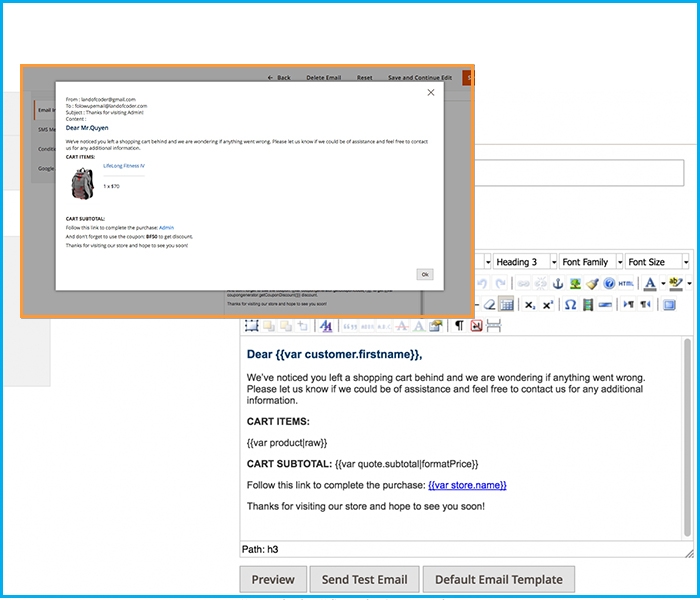Click the {{var store.name}} link in editor
Image resolution: width=700 pixels, height=600 pixels.
(x=467, y=485)
